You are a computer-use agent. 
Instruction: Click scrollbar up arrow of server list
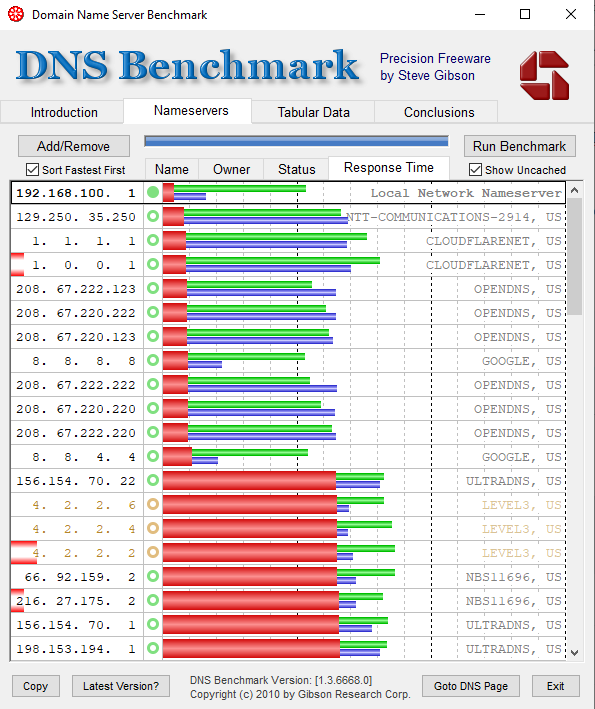pyautogui.click(x=575, y=190)
